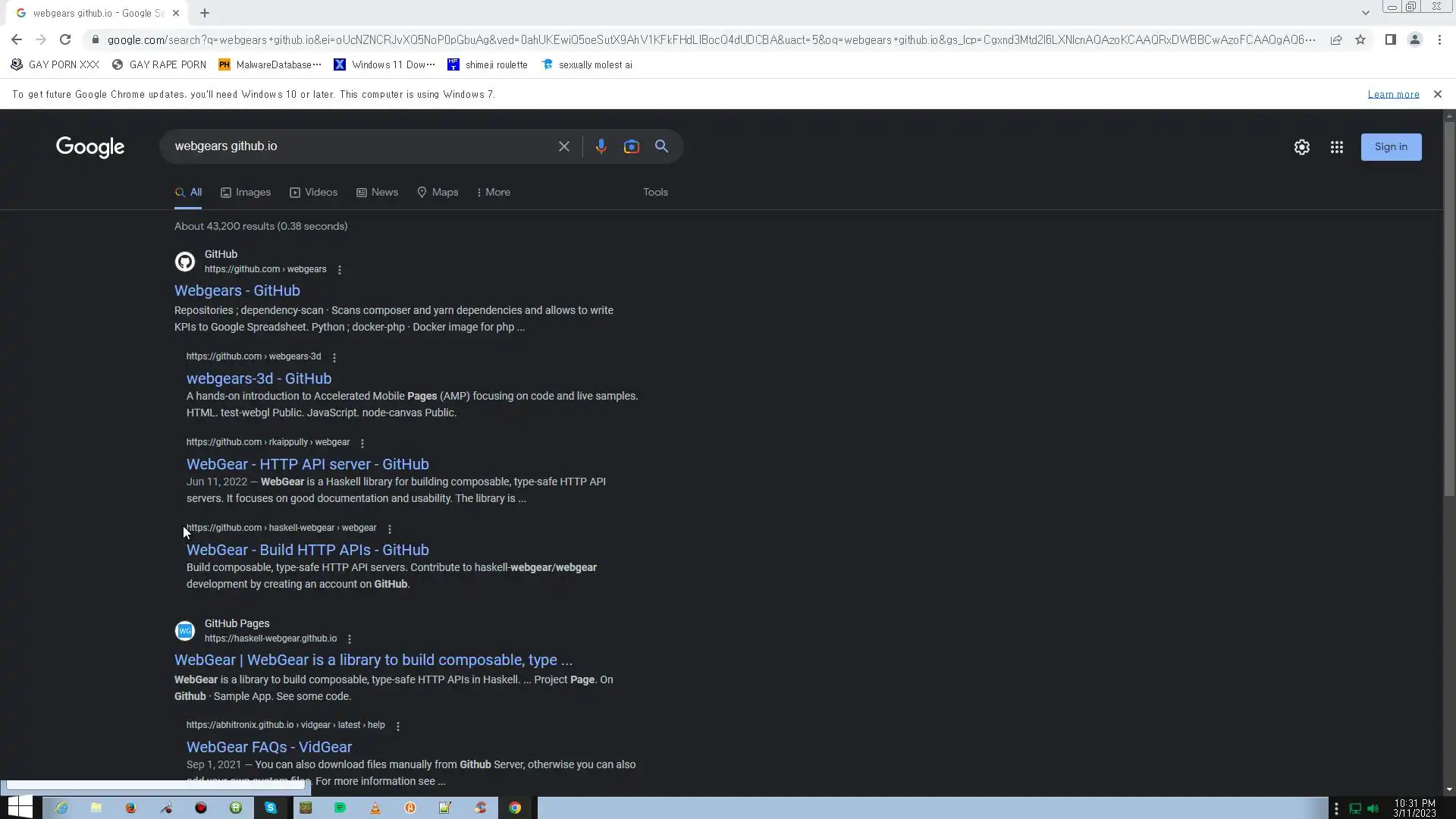
Task: Expand the Tools search options
Action: 655,193
